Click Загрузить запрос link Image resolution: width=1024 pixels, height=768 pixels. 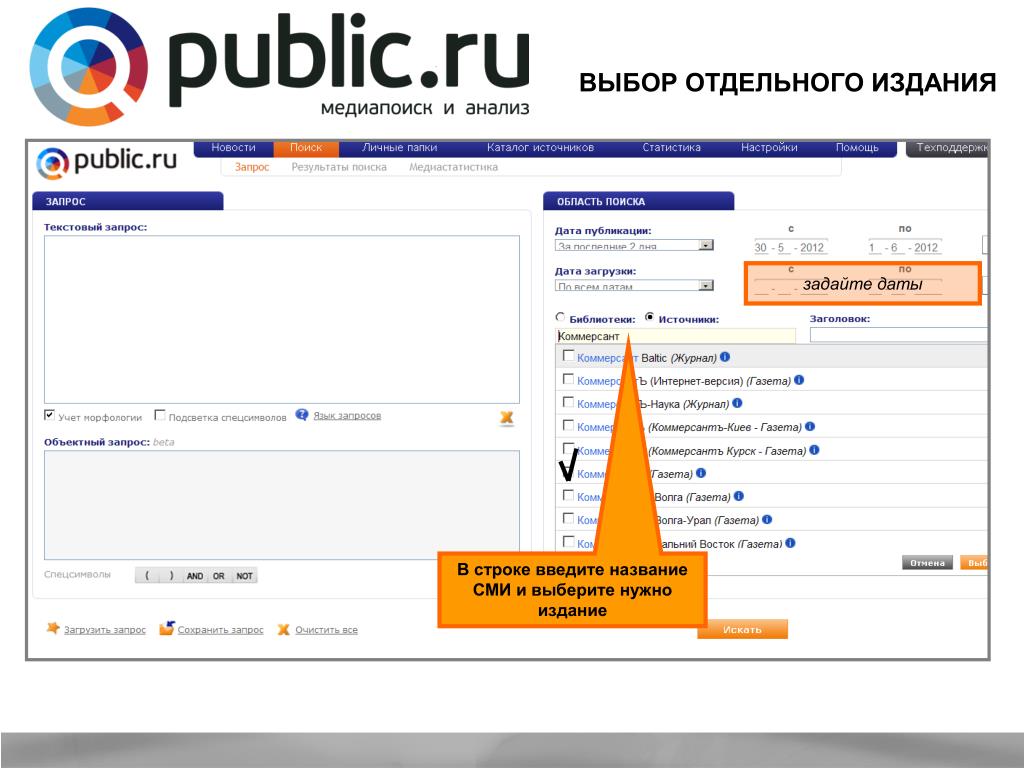click(104, 630)
